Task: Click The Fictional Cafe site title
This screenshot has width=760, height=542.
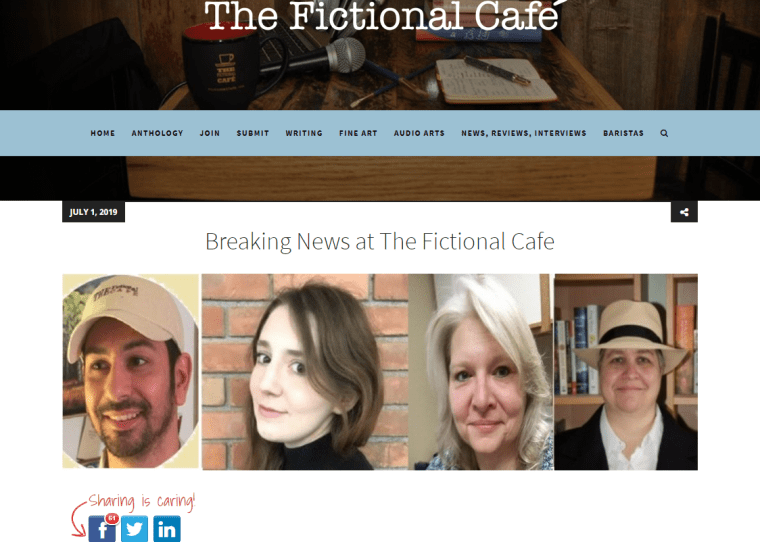Action: tap(382, 16)
